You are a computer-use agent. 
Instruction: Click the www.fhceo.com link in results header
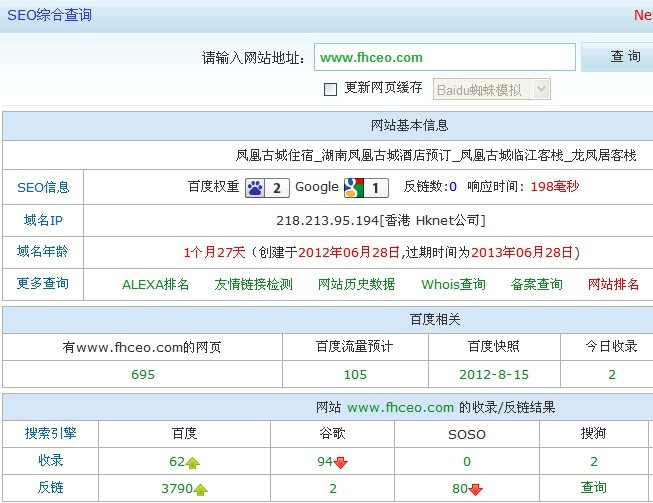[x=401, y=407]
